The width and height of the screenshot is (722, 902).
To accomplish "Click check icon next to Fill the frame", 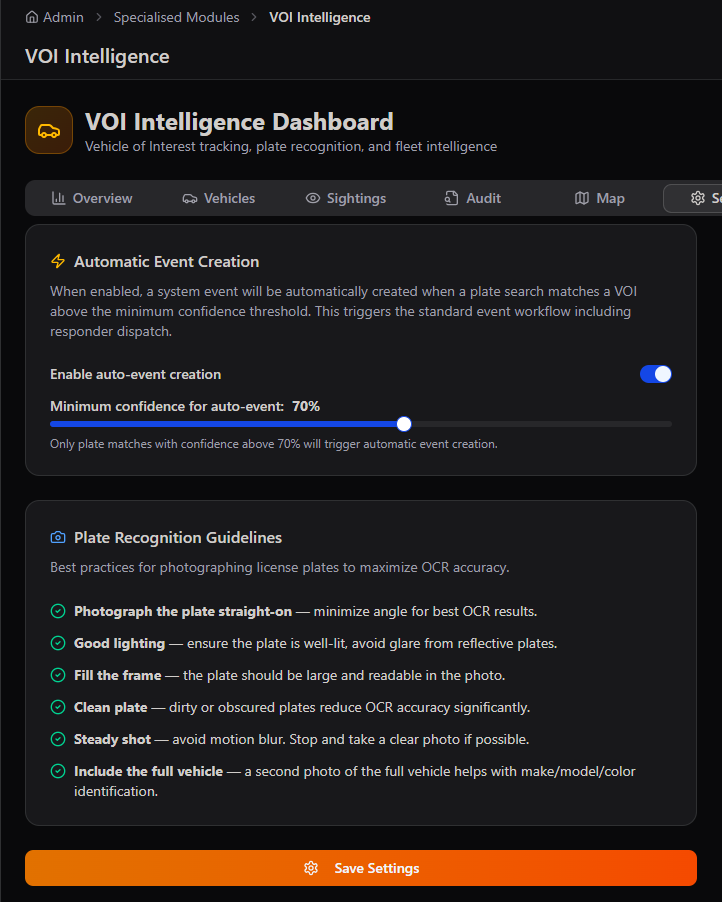I will click(x=58, y=675).
